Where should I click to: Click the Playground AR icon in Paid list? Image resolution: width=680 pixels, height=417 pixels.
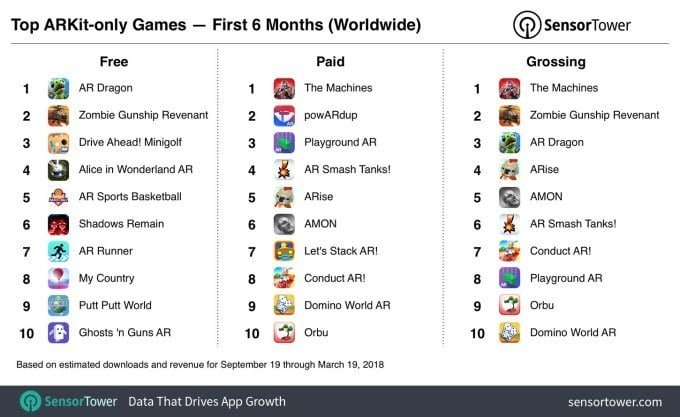click(x=284, y=143)
